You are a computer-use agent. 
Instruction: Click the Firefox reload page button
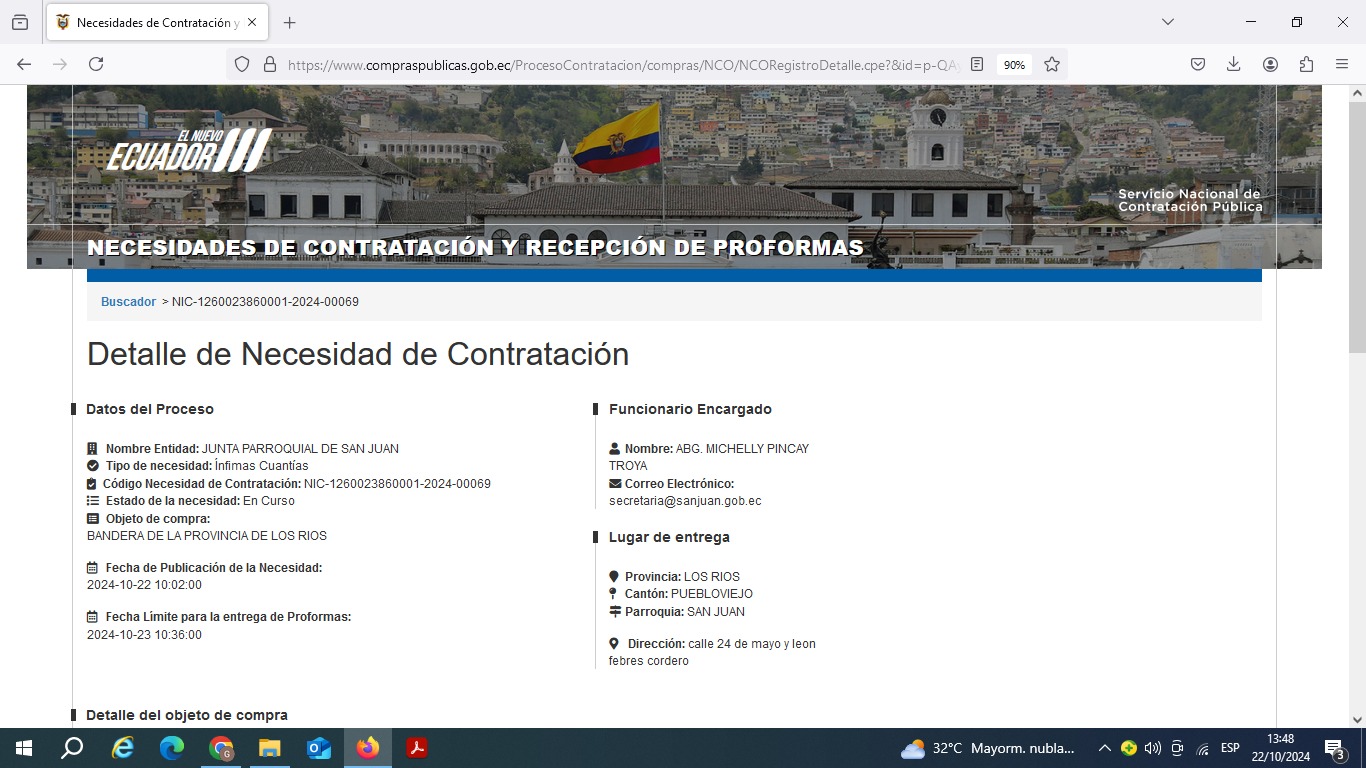(96, 64)
